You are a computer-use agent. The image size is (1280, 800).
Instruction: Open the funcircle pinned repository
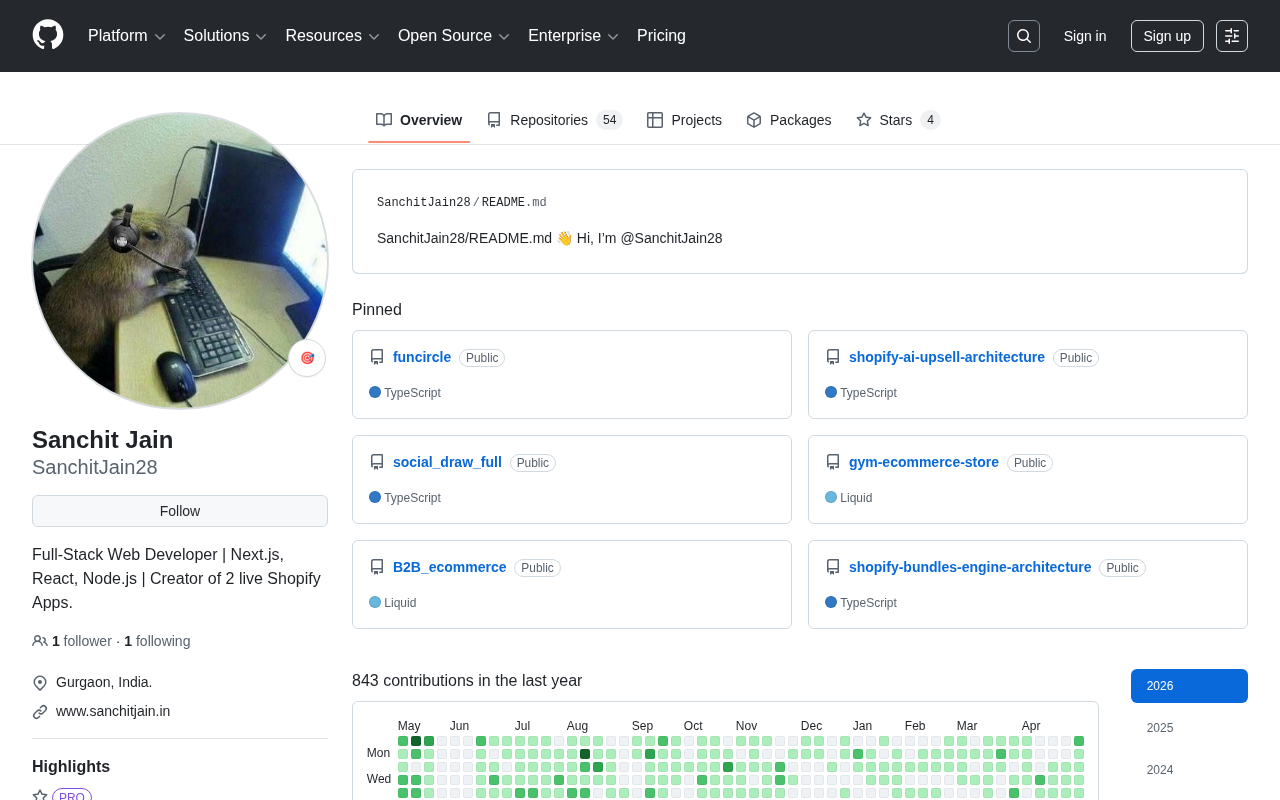(422, 357)
